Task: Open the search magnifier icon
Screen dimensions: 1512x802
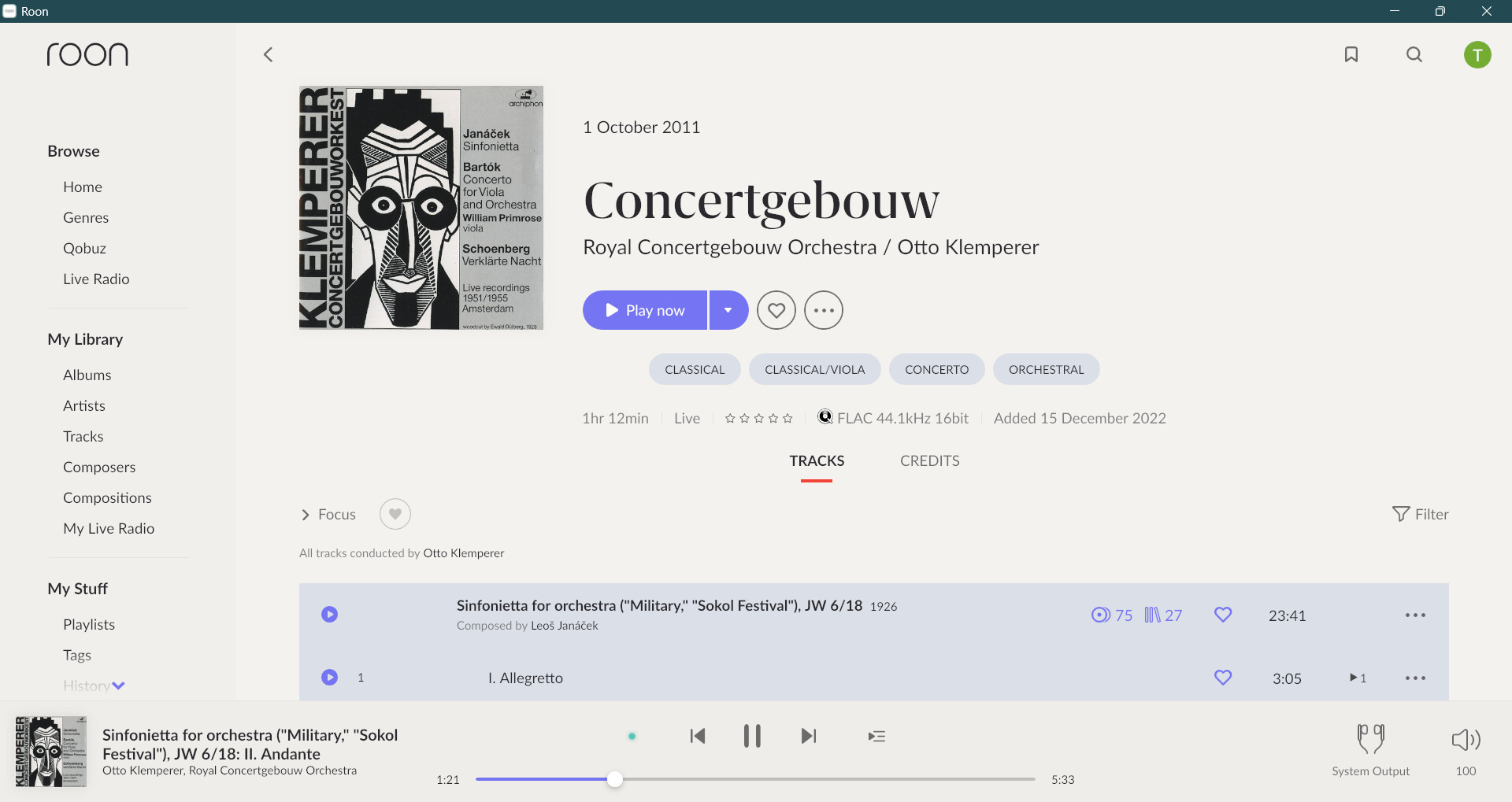Action: [x=1414, y=54]
